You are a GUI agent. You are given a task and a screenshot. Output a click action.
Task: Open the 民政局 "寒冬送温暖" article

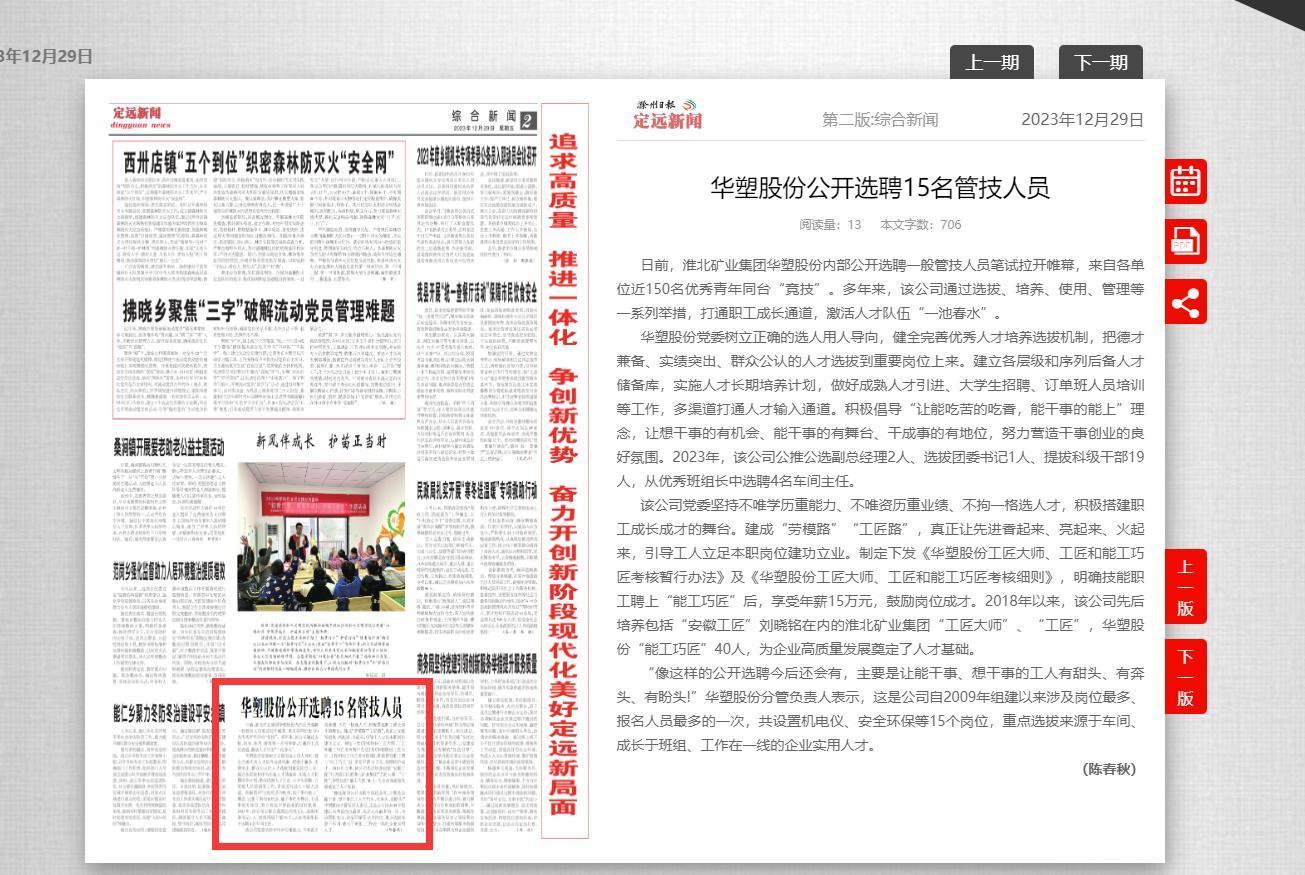pyautogui.click(x=477, y=491)
